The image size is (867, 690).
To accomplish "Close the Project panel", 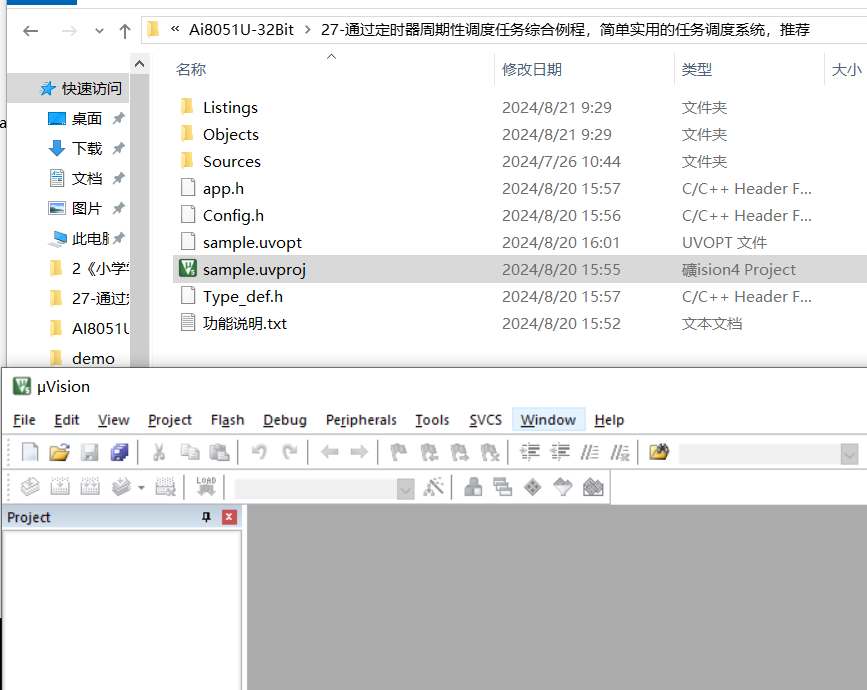I will (x=229, y=517).
